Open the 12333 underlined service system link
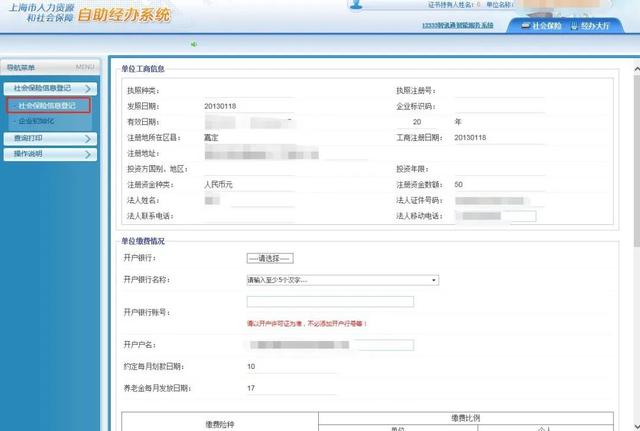 click(458, 25)
